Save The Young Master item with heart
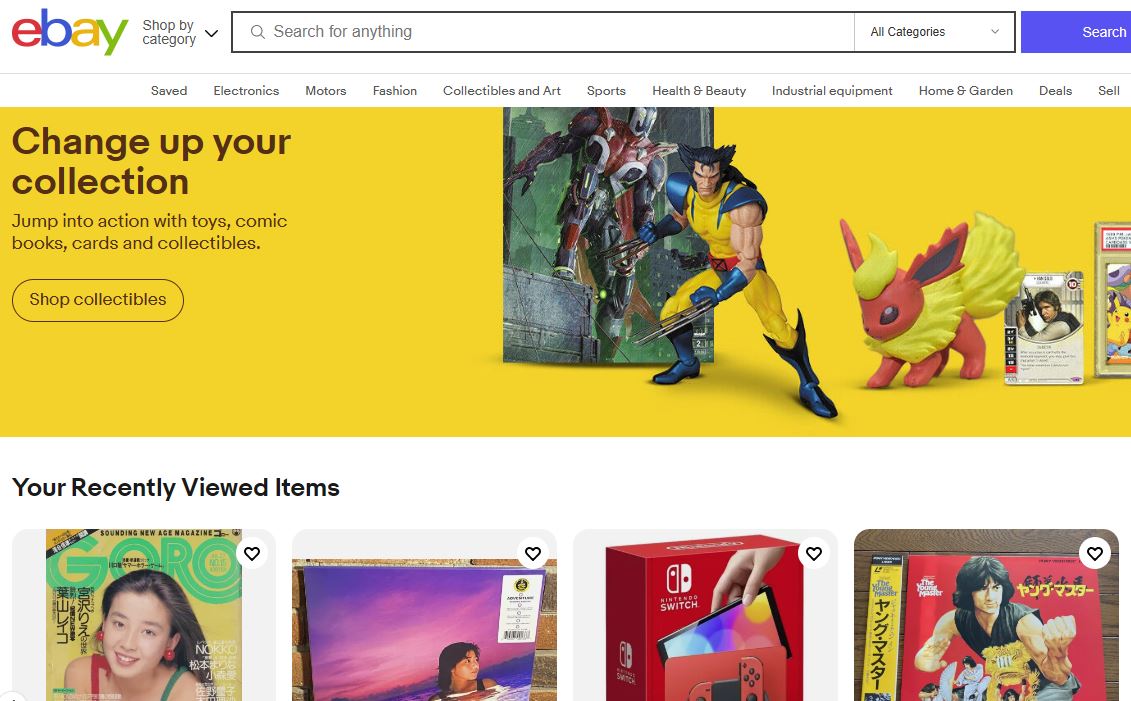 [1095, 553]
